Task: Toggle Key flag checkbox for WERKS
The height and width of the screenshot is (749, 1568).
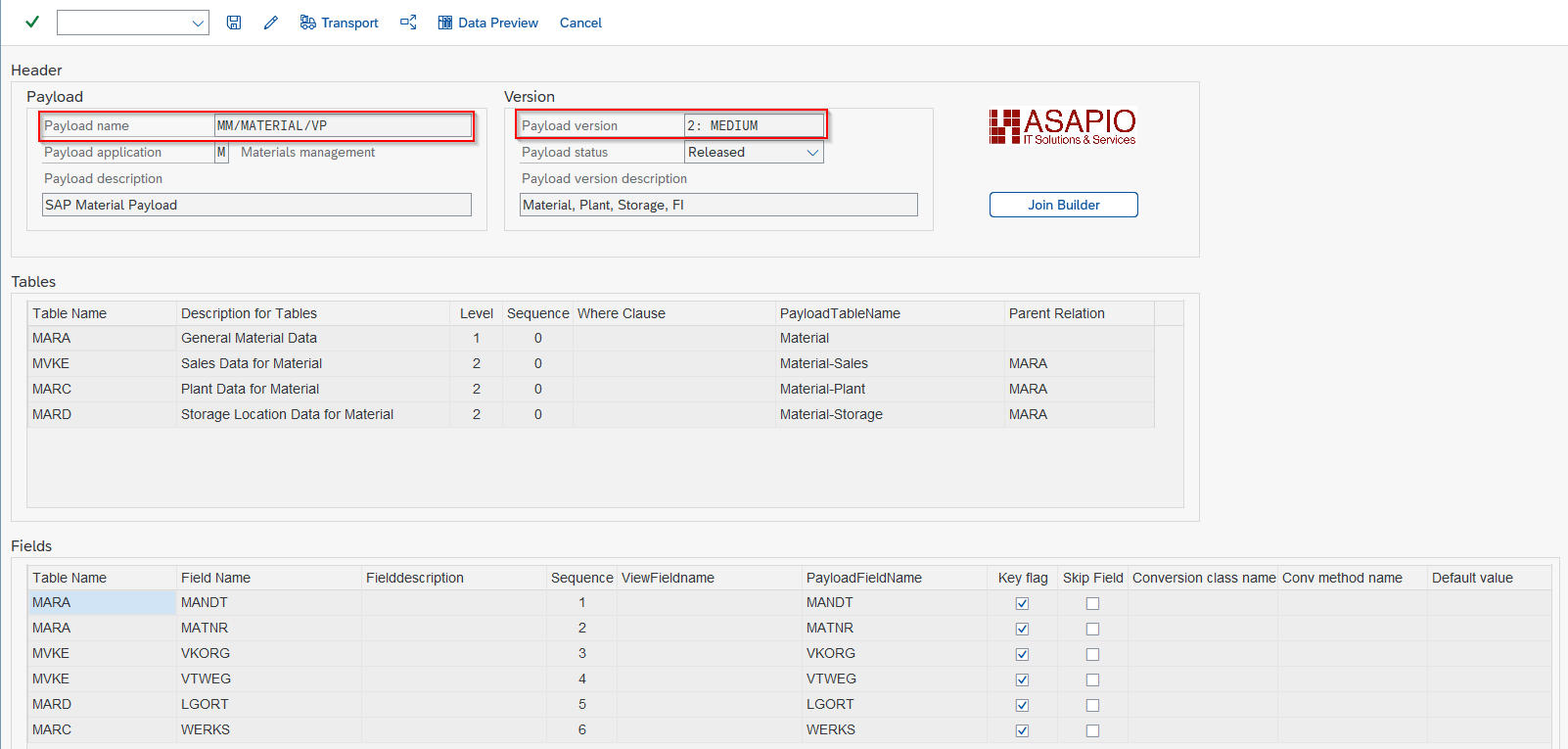Action: [x=1022, y=730]
